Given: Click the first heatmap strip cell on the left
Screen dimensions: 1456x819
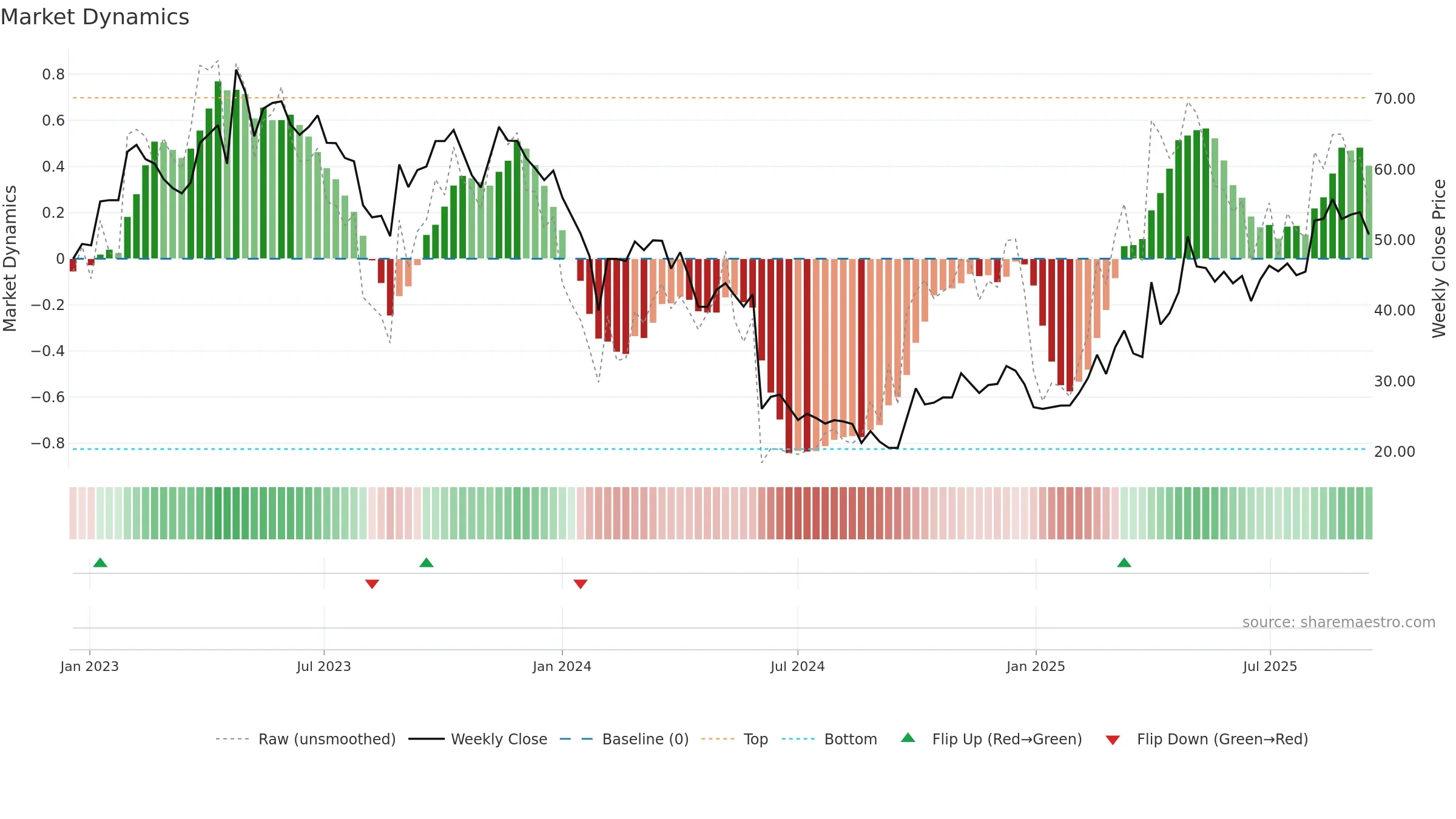Looking at the screenshot, I should tap(73, 513).
